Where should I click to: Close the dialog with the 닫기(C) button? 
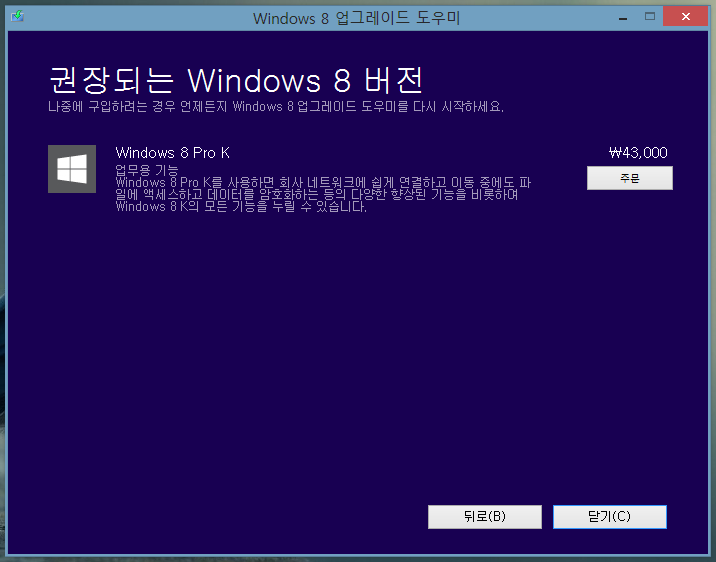coord(610,517)
